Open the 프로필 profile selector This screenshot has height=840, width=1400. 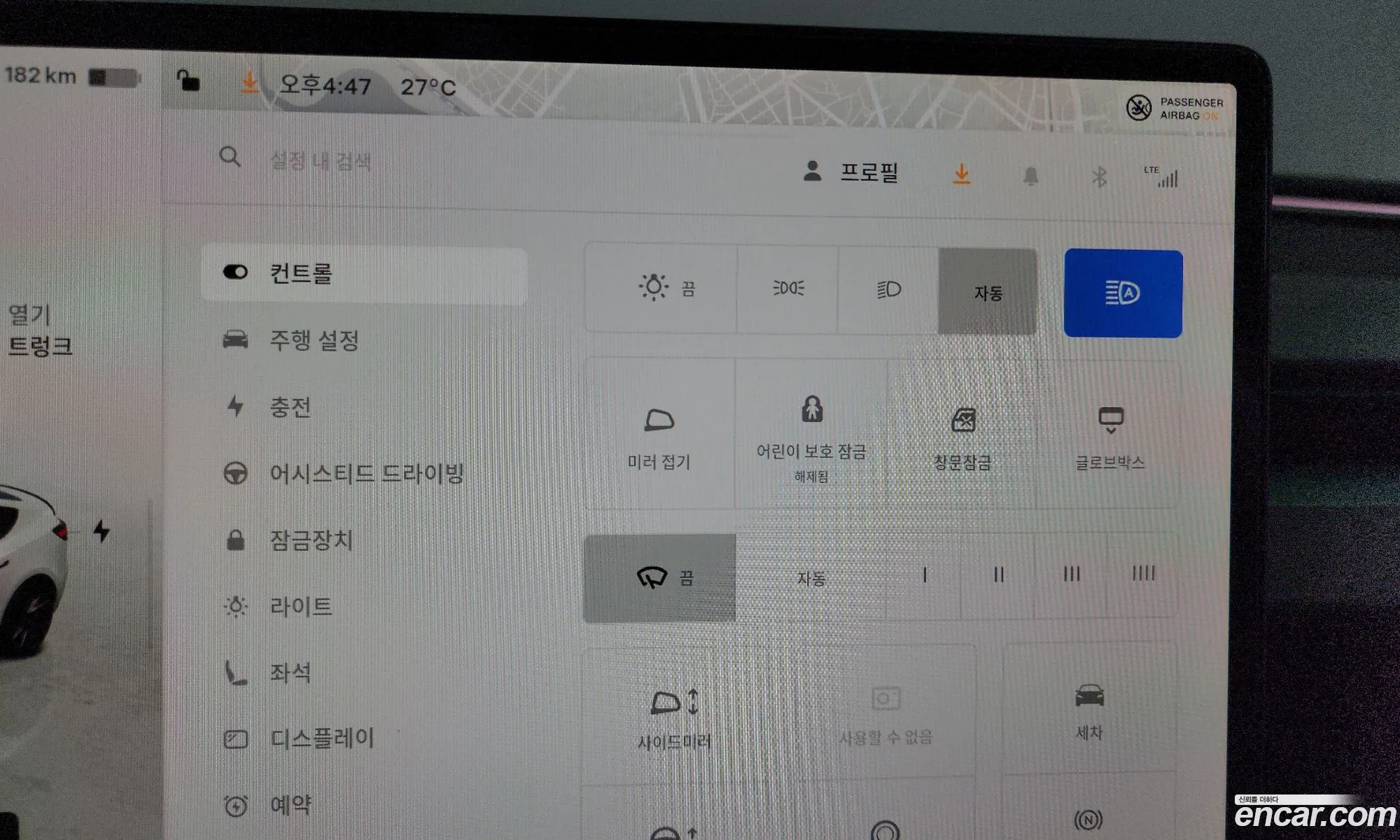click(850, 171)
